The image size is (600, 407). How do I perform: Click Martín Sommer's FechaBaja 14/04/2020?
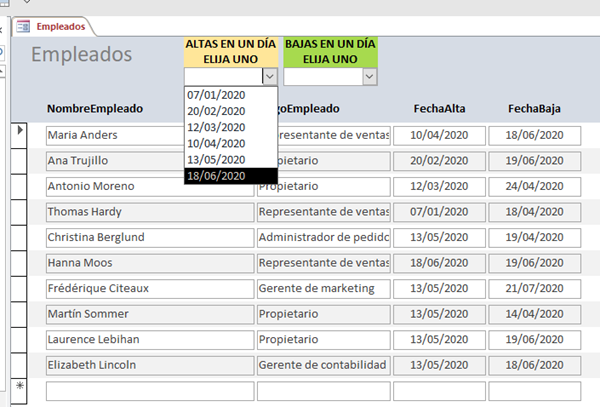(x=535, y=314)
